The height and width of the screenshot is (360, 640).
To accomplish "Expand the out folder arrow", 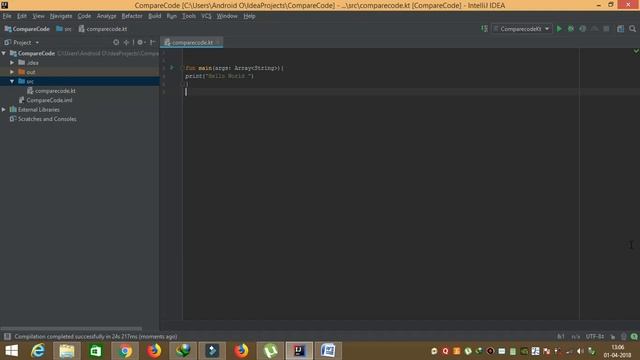I will [12, 72].
